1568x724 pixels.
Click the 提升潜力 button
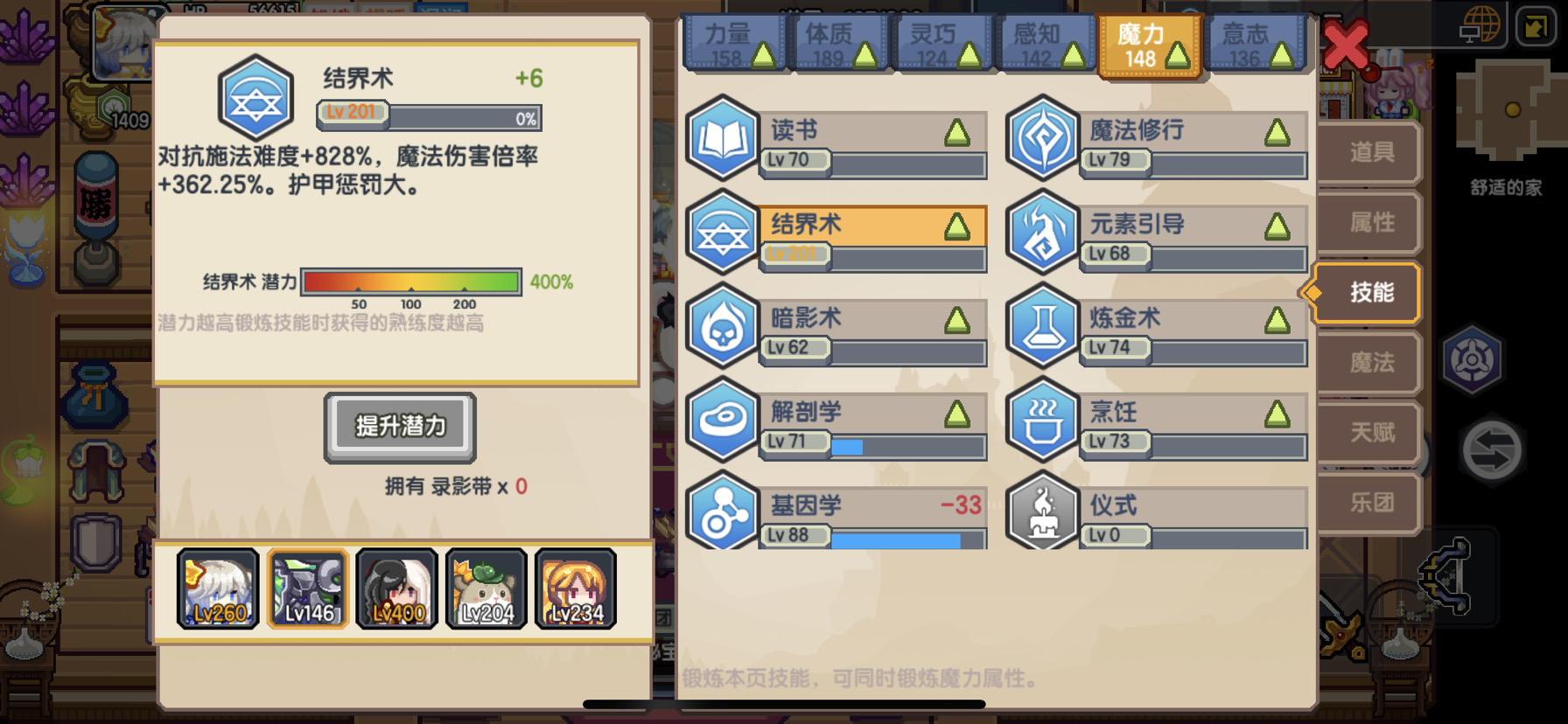pos(400,427)
